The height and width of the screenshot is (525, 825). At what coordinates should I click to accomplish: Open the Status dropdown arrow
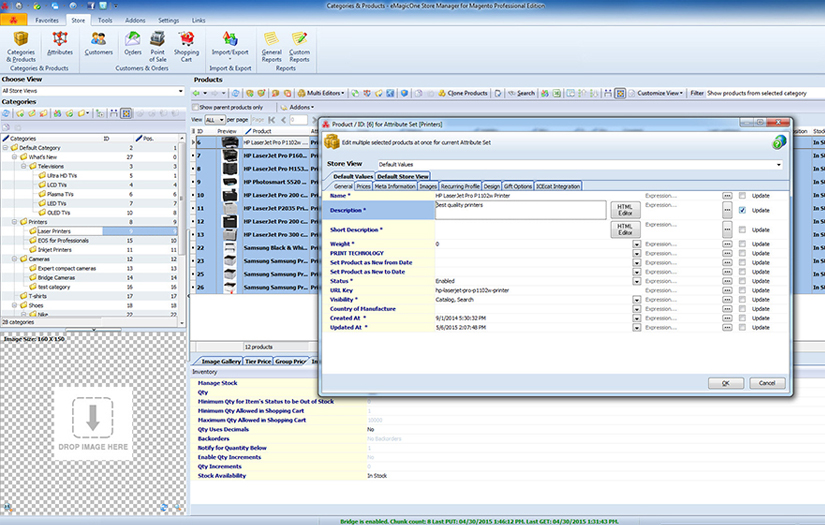[x=636, y=281]
